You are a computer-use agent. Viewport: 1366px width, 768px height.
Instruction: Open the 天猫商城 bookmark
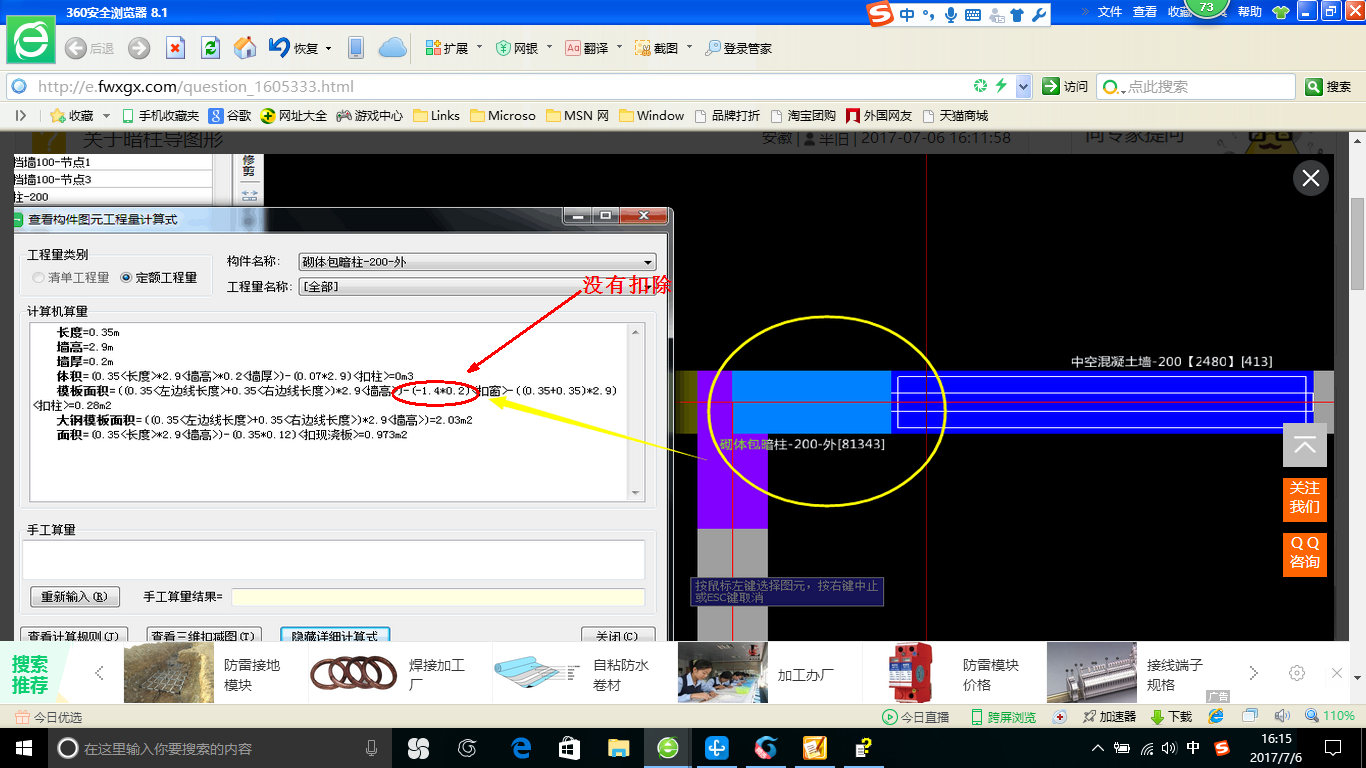[955, 116]
